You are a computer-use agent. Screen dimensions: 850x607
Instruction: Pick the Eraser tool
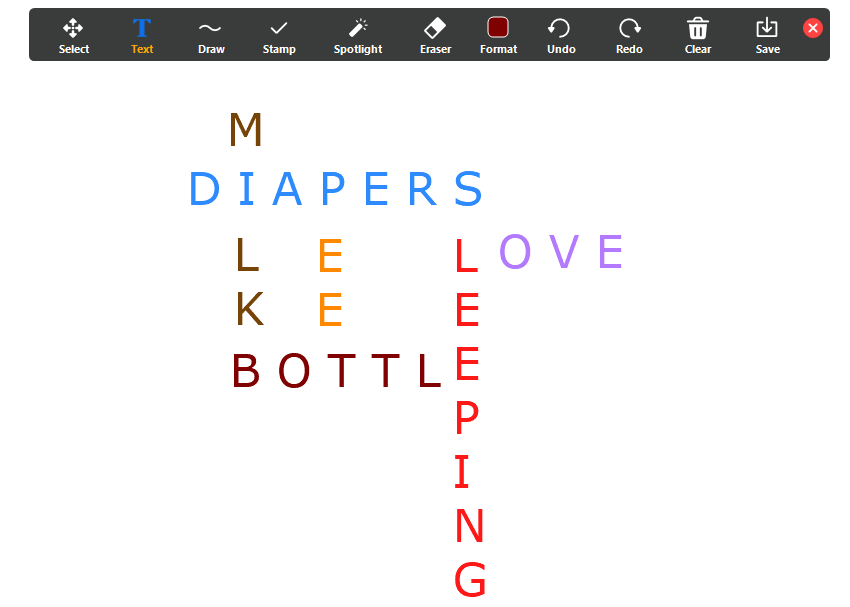(x=435, y=35)
